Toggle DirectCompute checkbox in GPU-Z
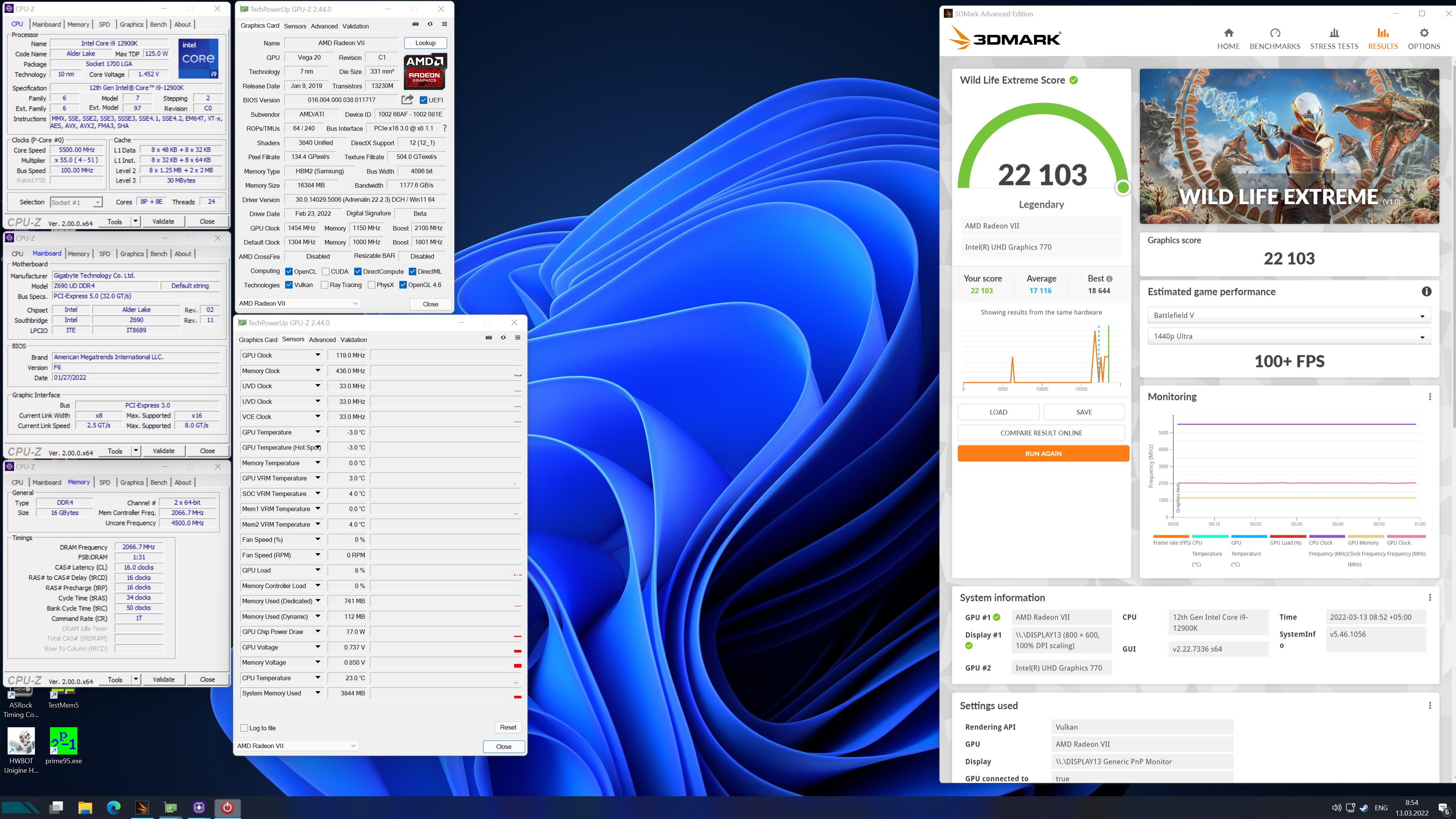This screenshot has height=819, width=1456. (358, 272)
